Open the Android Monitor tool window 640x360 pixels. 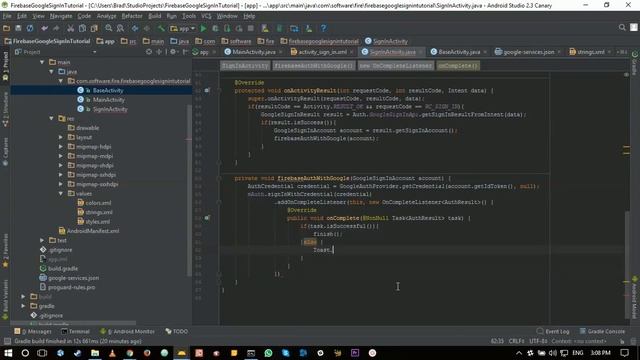[x=128, y=331]
